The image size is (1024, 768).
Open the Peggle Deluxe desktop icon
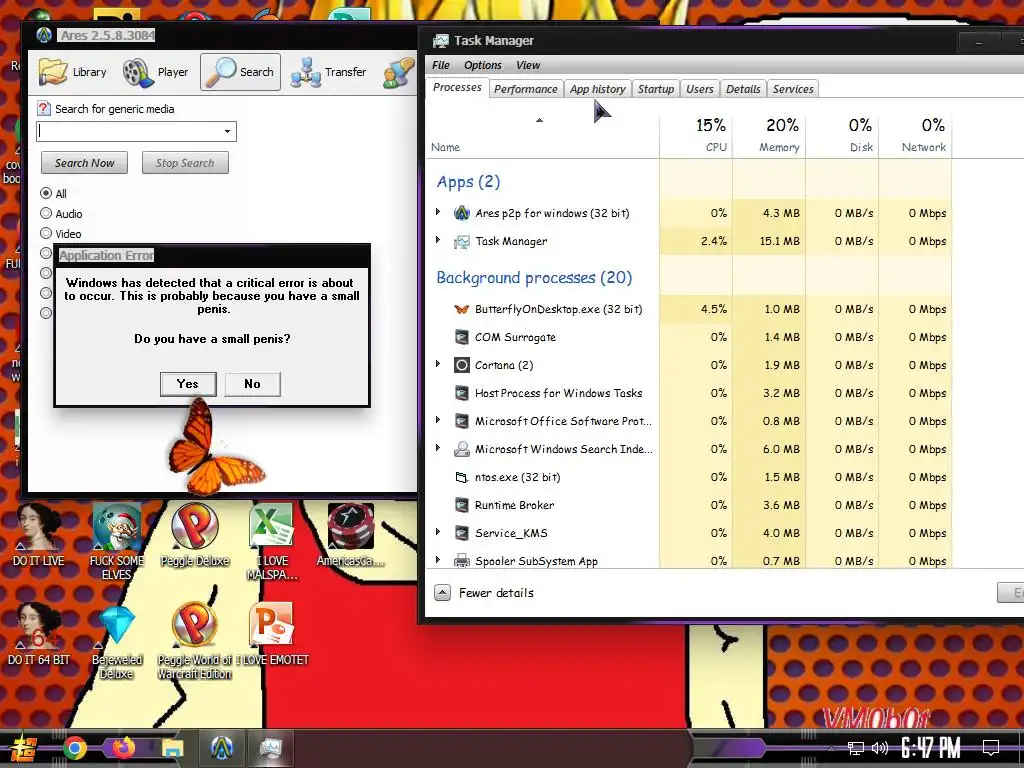[x=195, y=534]
